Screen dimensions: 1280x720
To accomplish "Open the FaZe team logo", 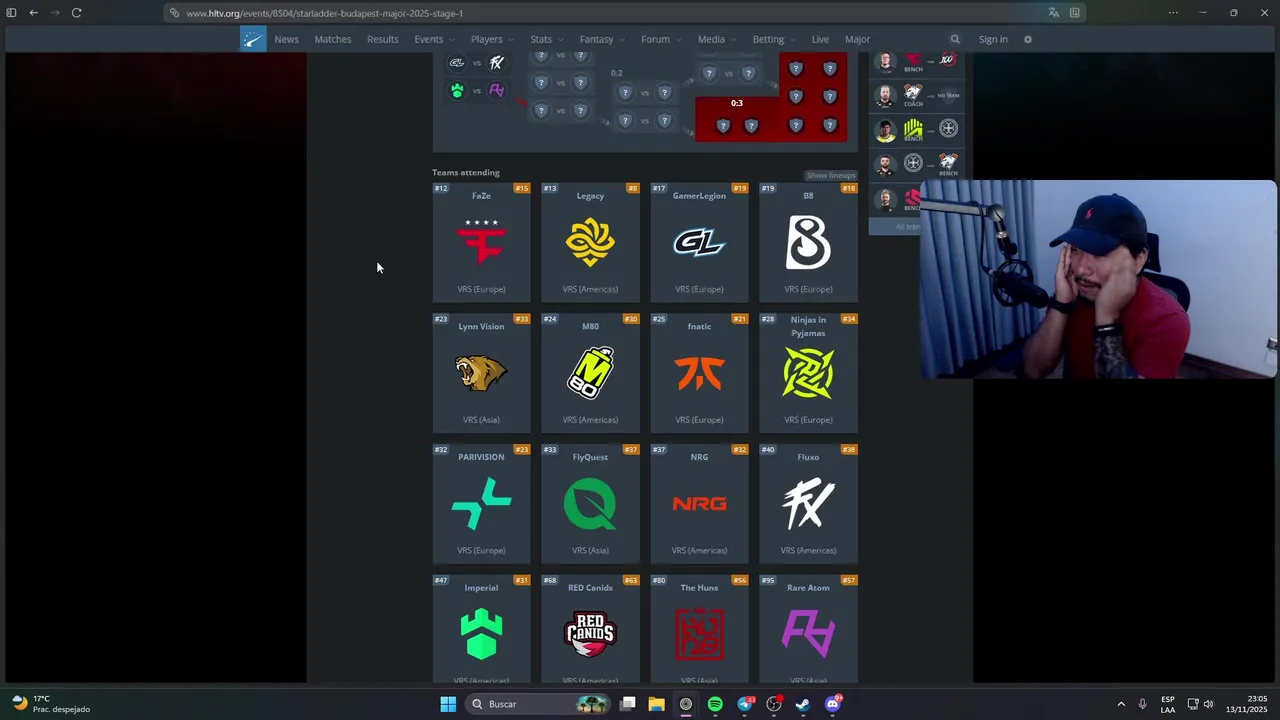I will (481, 242).
